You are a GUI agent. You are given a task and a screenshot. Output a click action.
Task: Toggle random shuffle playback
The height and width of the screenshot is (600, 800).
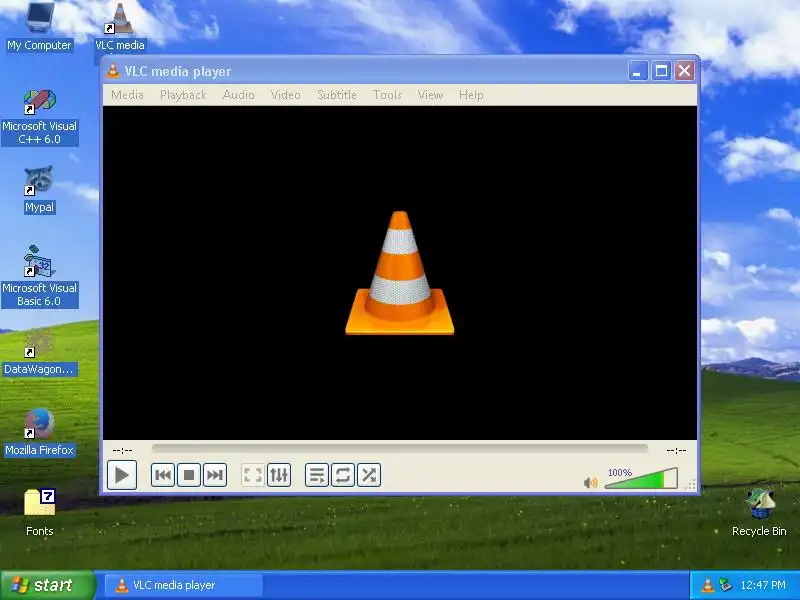[x=369, y=475]
